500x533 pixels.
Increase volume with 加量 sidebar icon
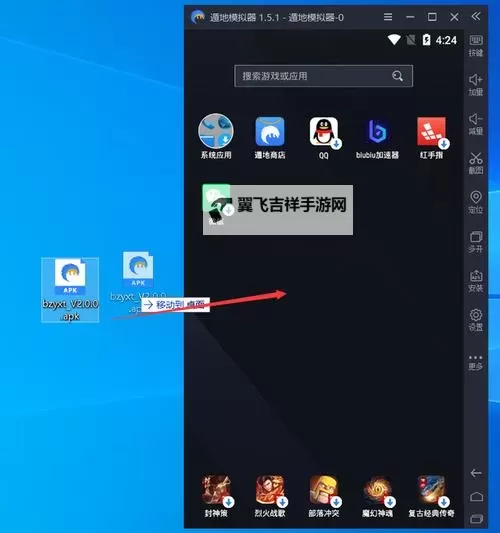coord(476,85)
